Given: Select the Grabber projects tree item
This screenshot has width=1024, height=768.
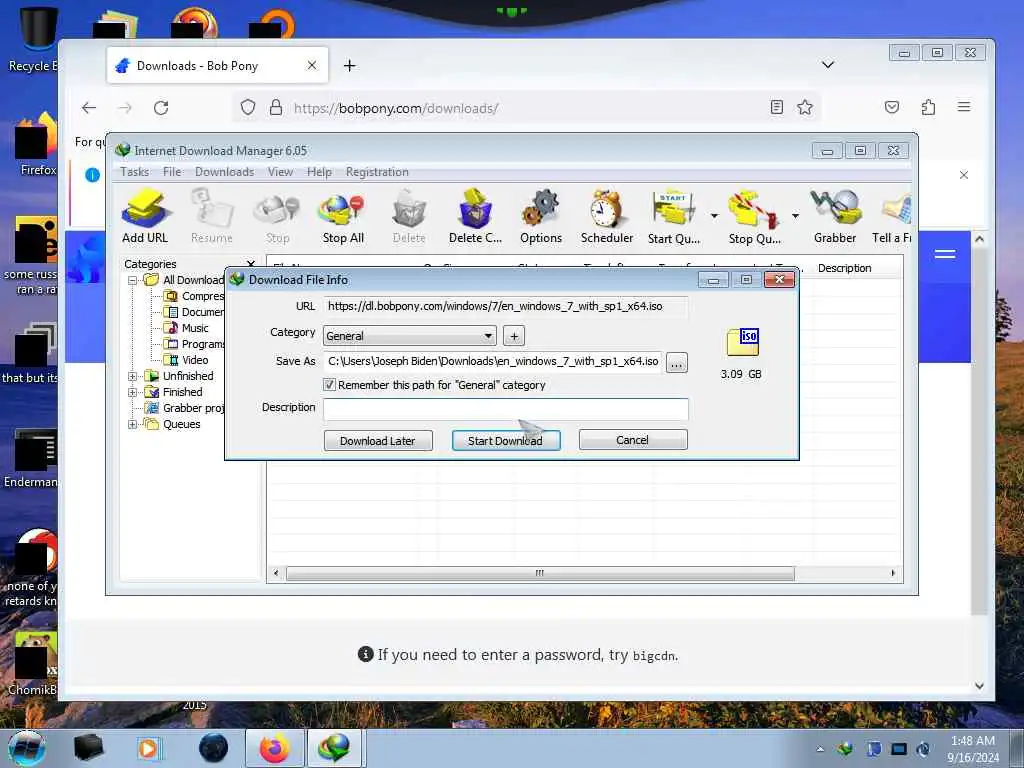Looking at the screenshot, I should tap(185, 408).
